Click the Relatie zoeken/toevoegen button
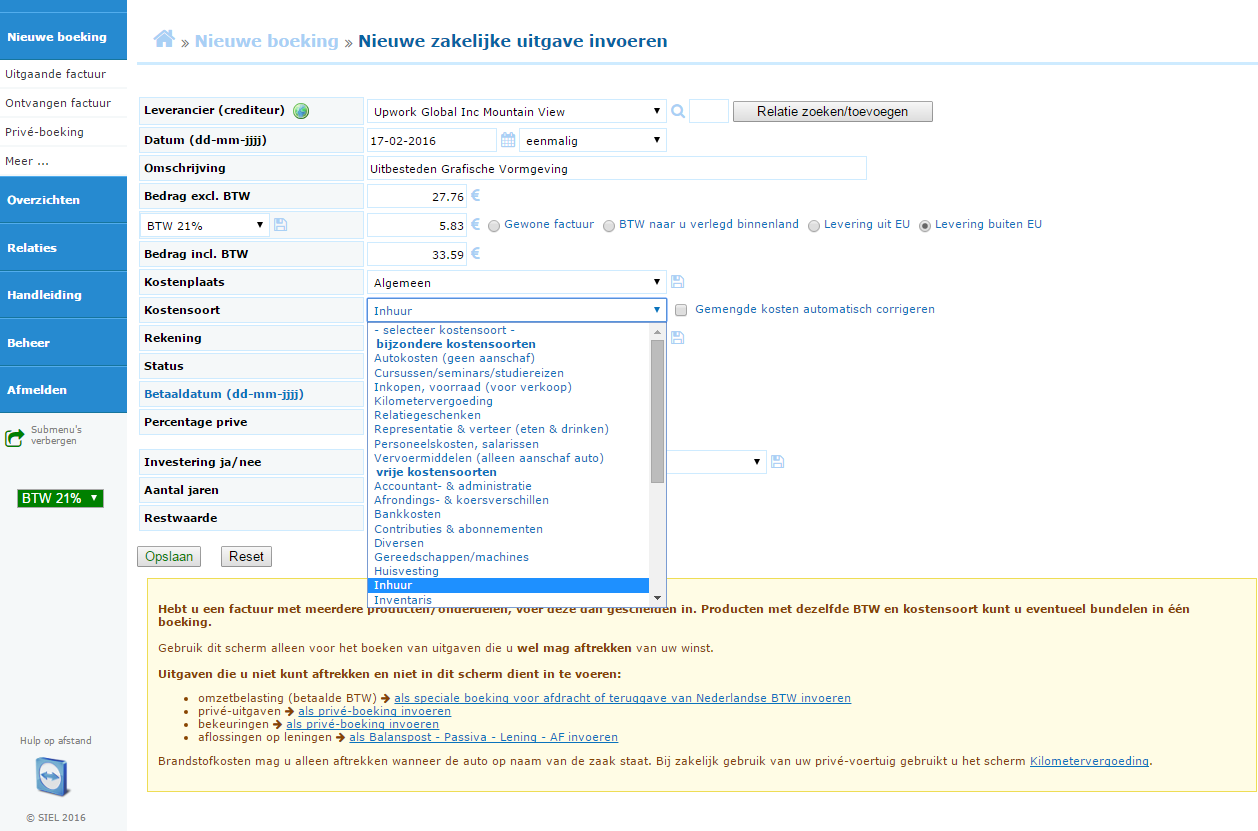Image resolution: width=1258 pixels, height=831 pixels. tap(832, 111)
